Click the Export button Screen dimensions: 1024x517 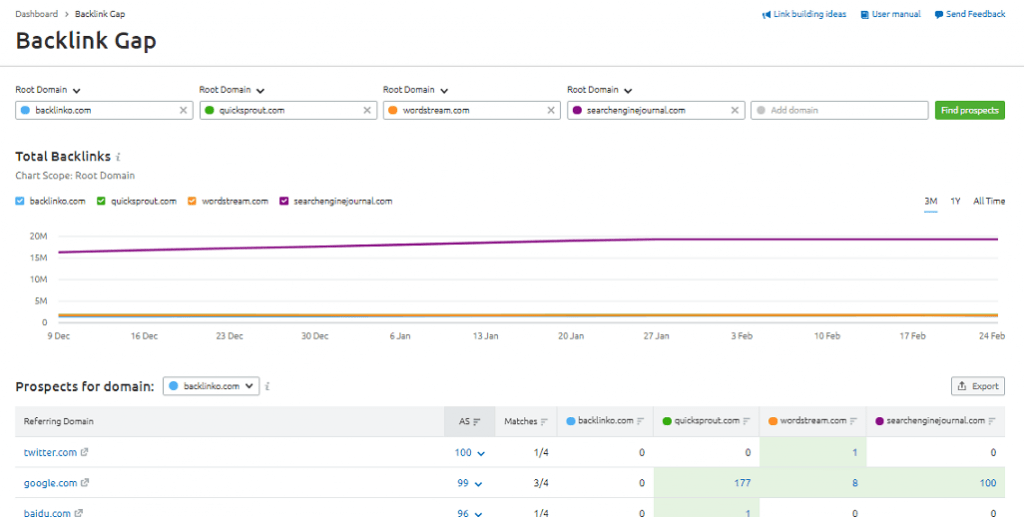978,386
